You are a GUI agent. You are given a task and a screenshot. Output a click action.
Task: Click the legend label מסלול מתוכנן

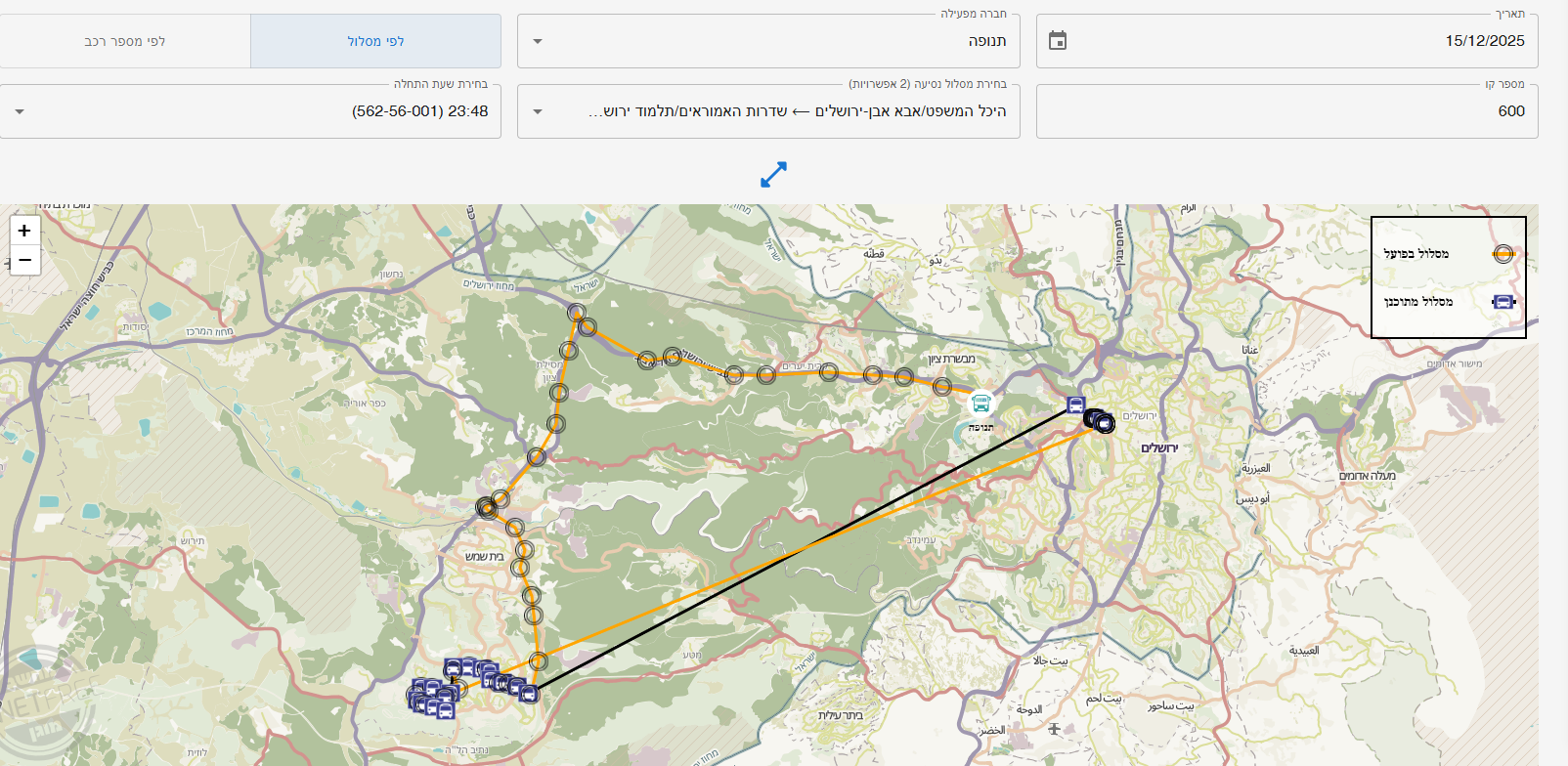pos(1418,302)
